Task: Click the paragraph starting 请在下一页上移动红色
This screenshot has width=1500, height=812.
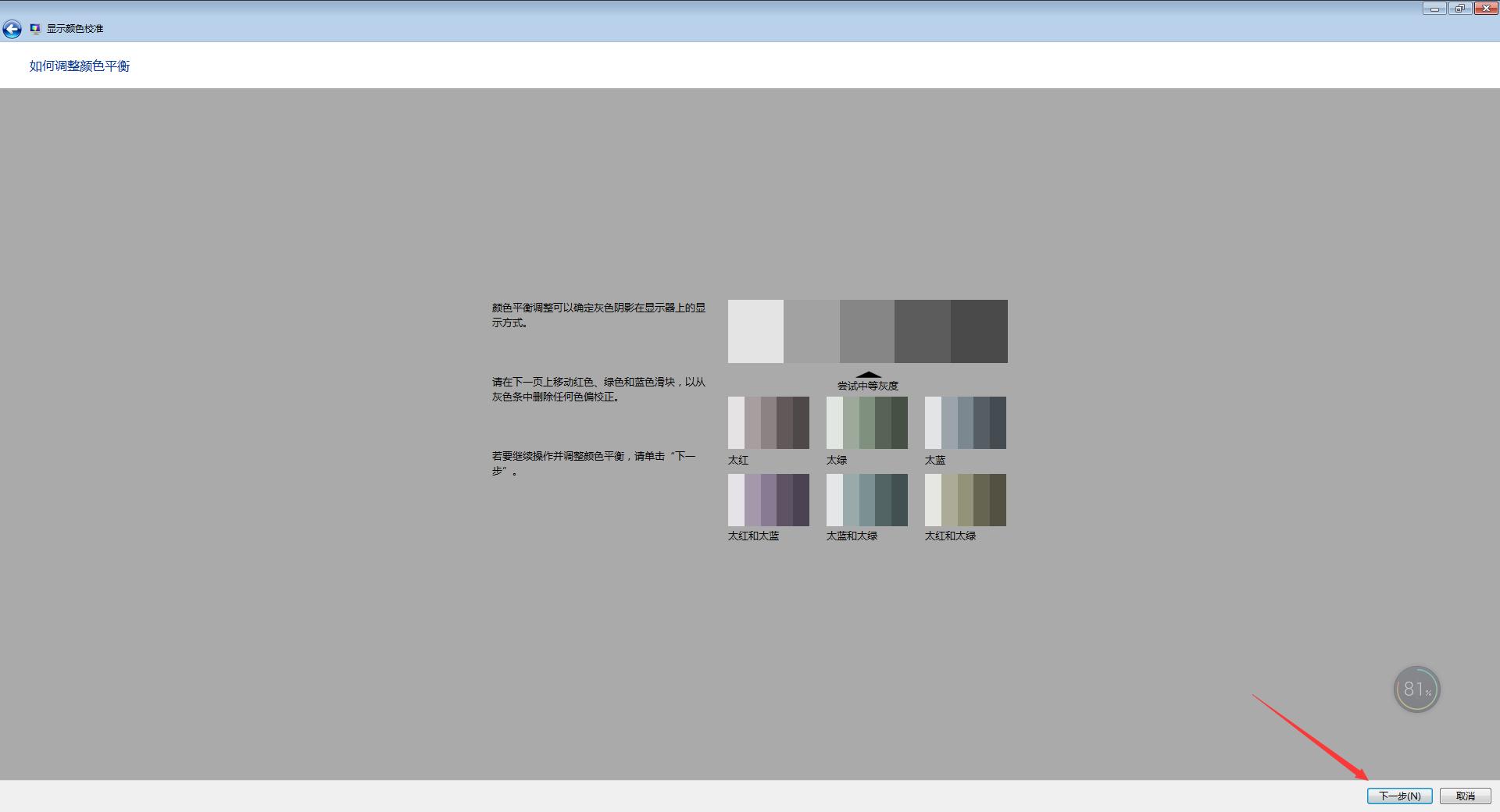Action: click(x=598, y=390)
